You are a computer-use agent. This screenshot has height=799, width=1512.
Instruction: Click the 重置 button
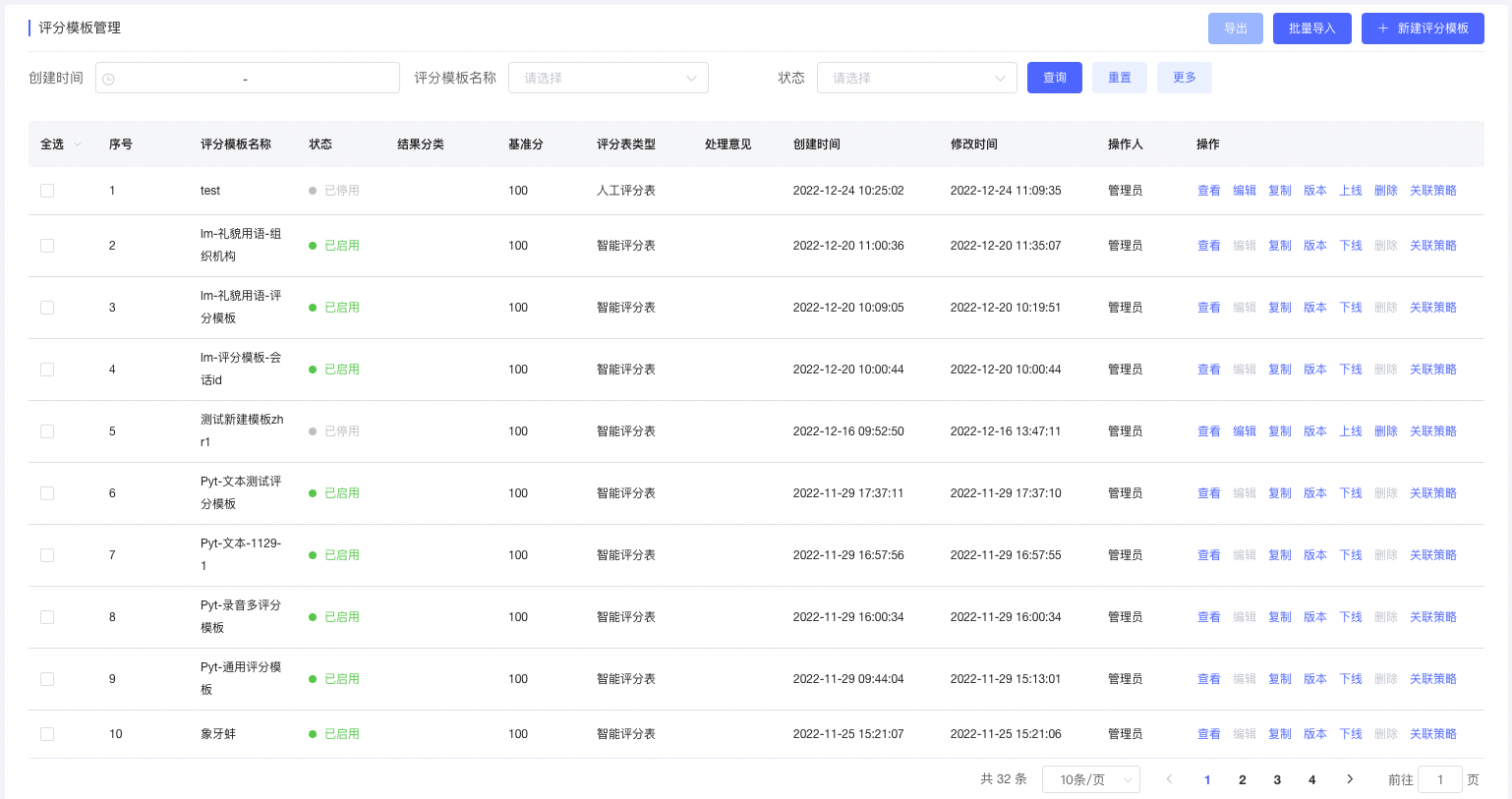(1120, 78)
